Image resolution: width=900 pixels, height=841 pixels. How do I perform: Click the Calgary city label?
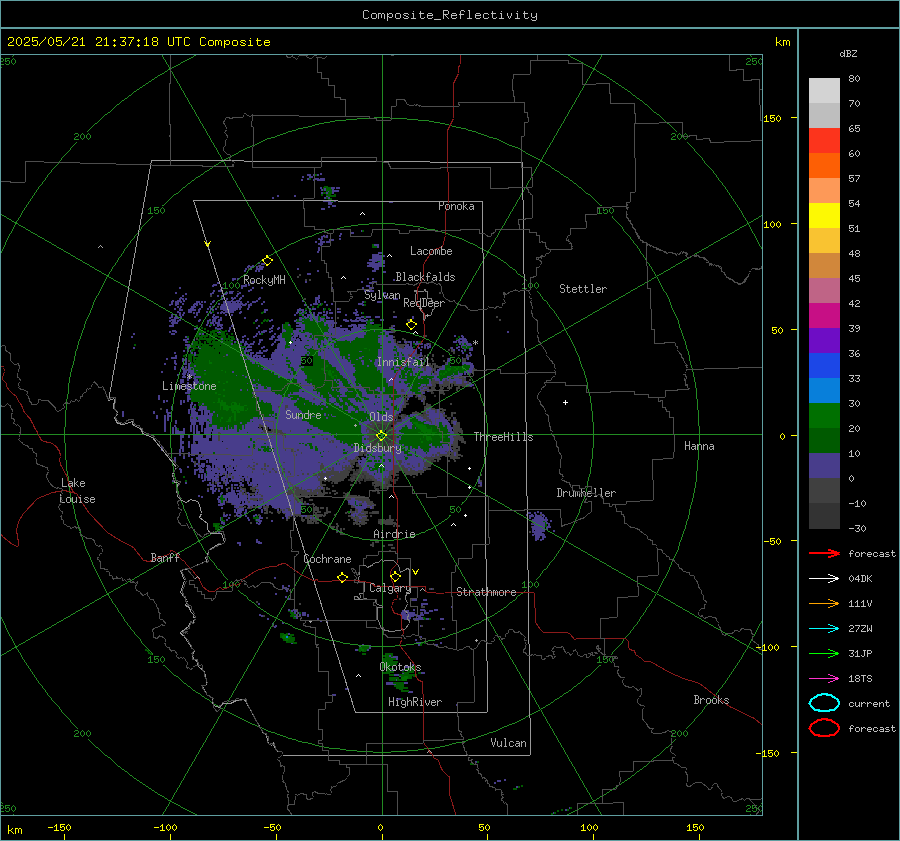pyautogui.click(x=390, y=588)
